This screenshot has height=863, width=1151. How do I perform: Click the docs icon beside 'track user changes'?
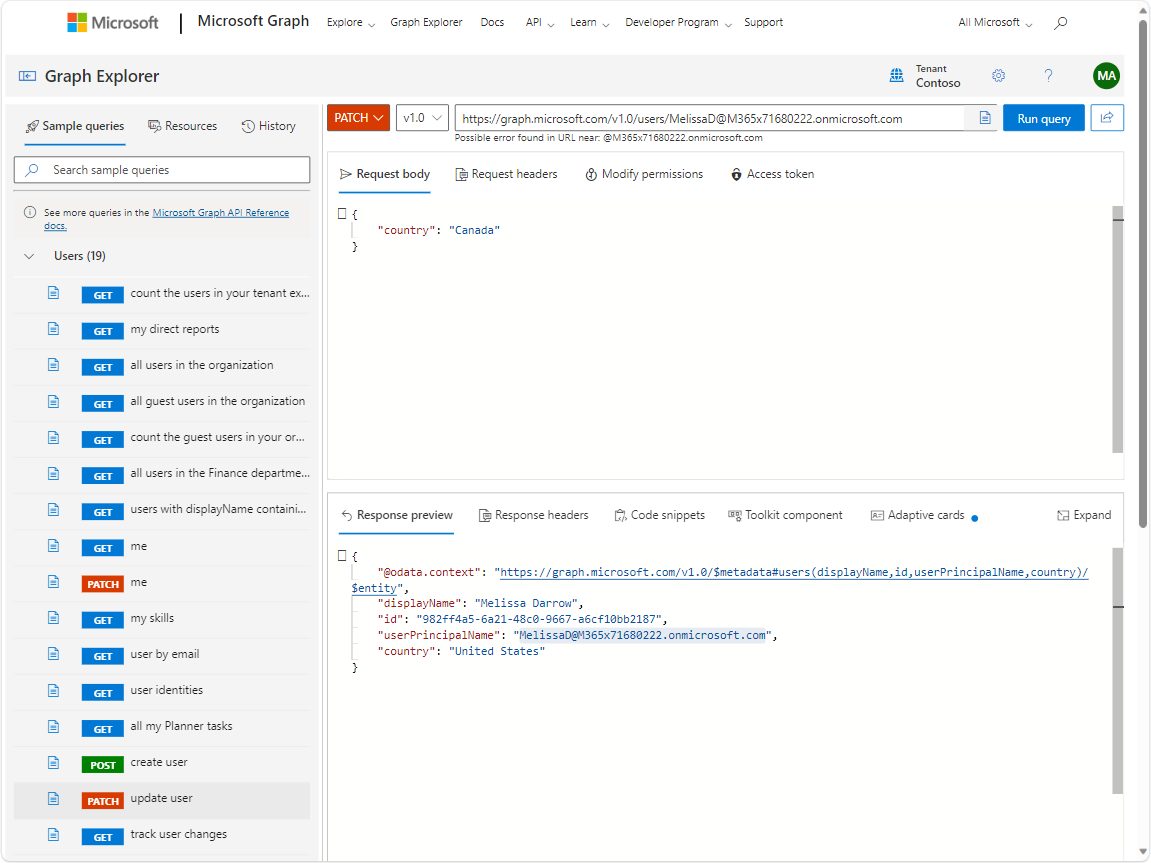tap(54, 834)
